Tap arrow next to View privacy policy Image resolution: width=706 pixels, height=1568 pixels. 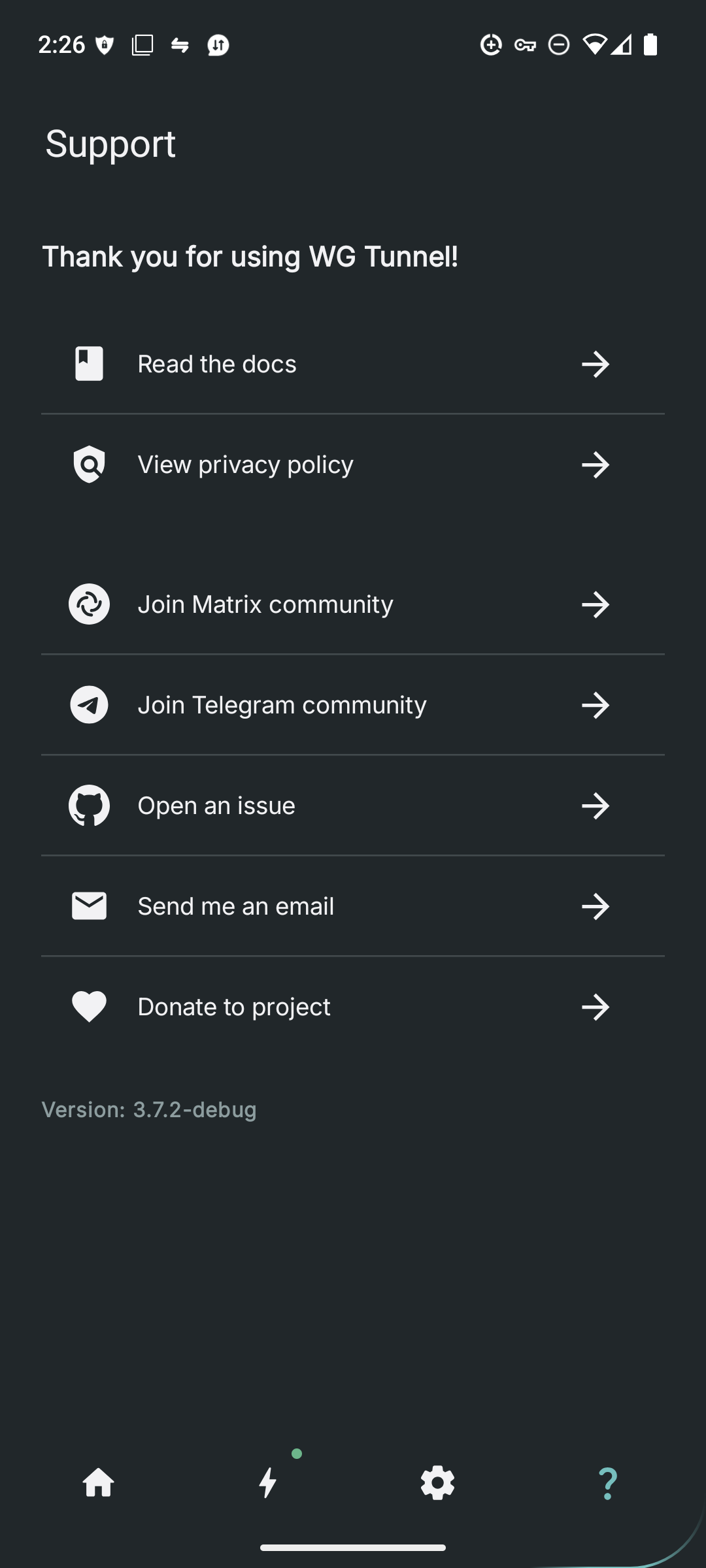(x=595, y=465)
